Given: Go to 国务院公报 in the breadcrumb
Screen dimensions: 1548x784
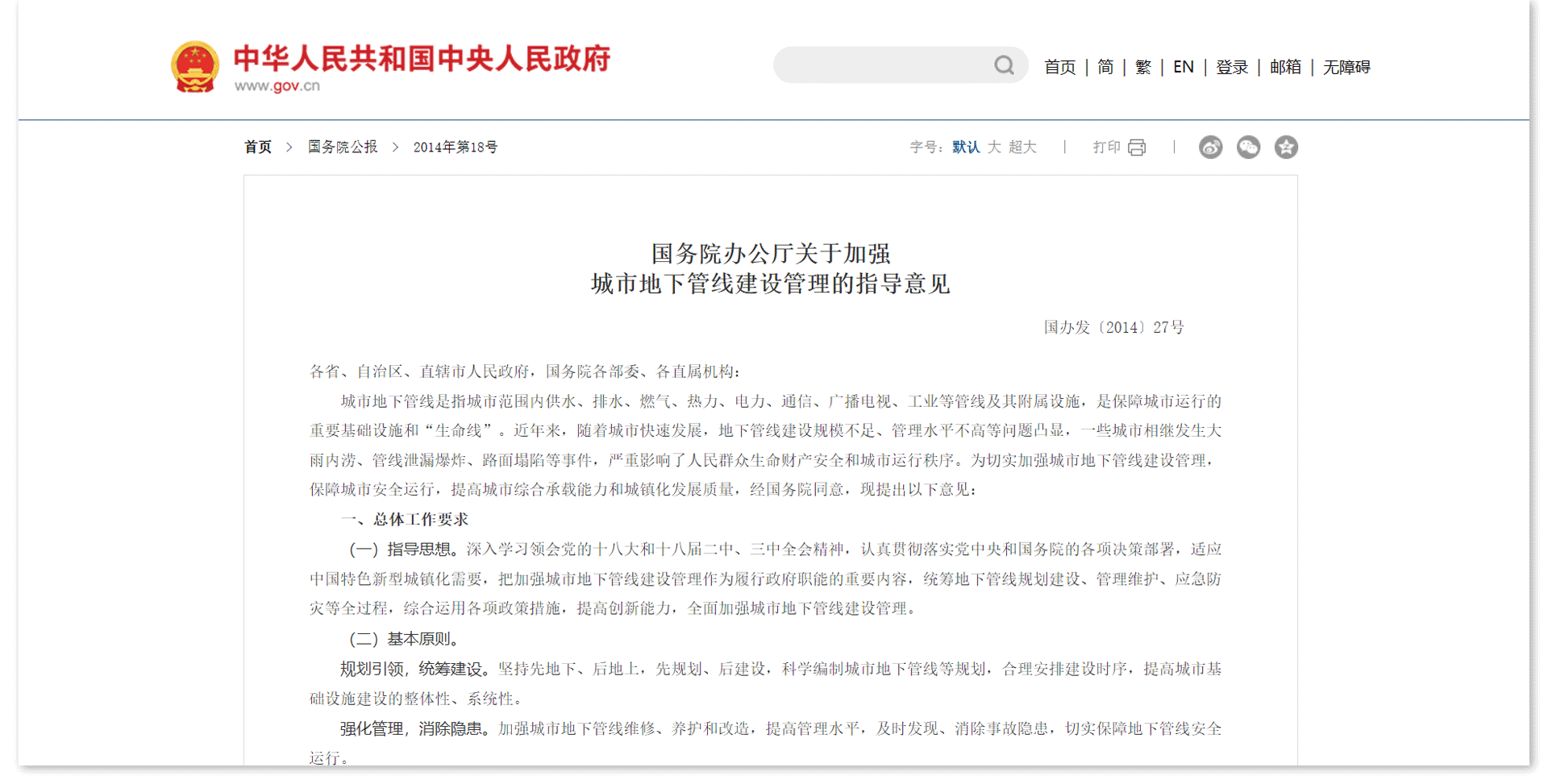Looking at the screenshot, I should tap(341, 147).
